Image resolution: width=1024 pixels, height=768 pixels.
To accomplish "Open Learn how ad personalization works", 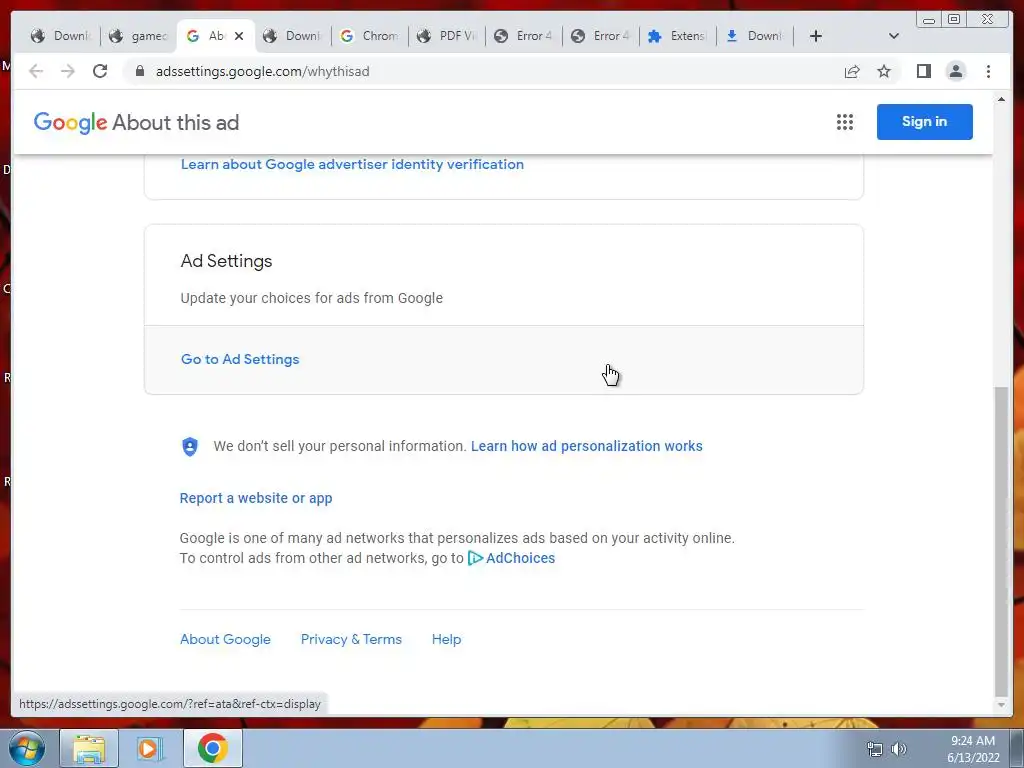I will click(x=586, y=446).
